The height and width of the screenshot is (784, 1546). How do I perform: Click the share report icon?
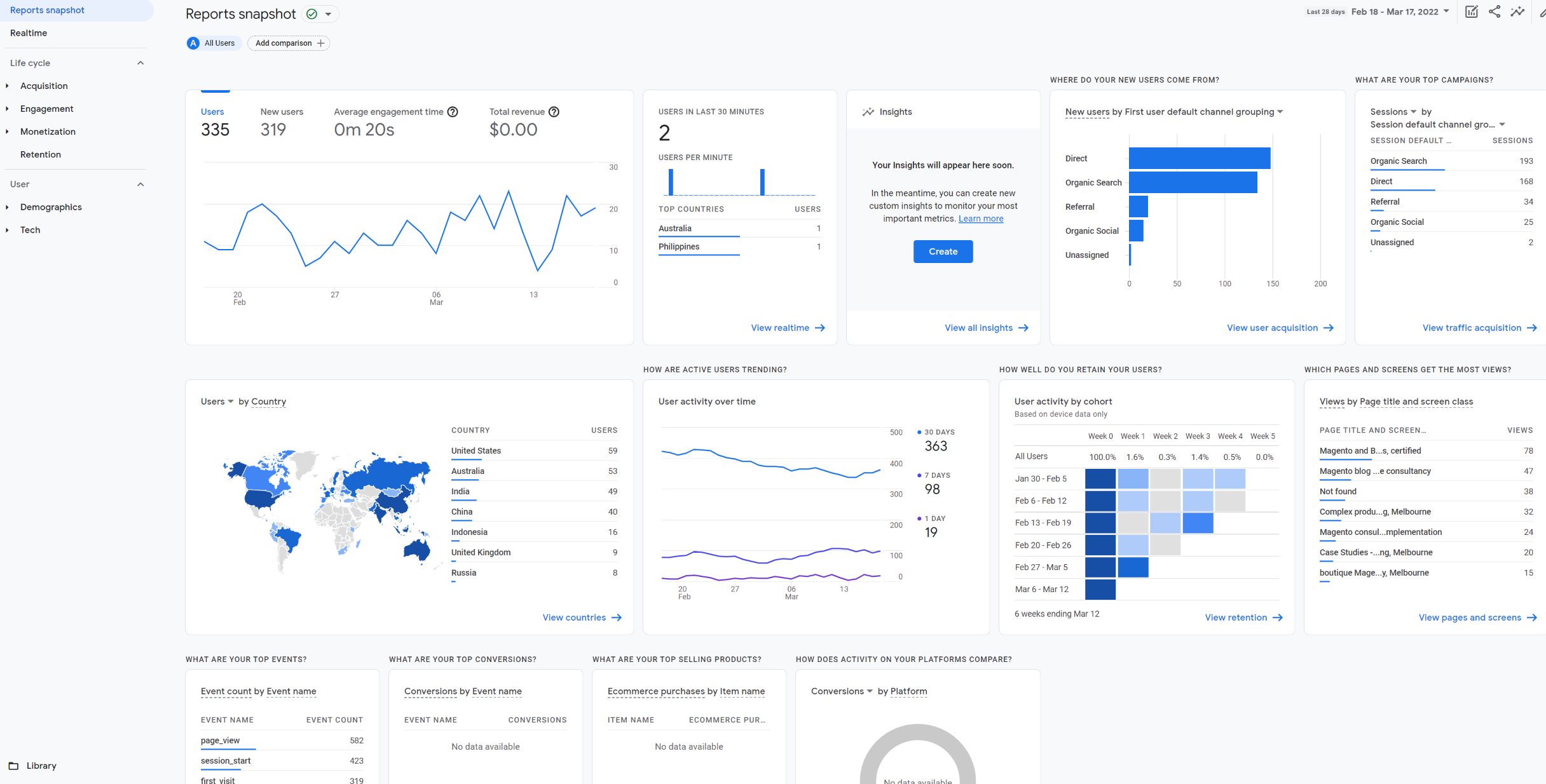tap(1495, 11)
